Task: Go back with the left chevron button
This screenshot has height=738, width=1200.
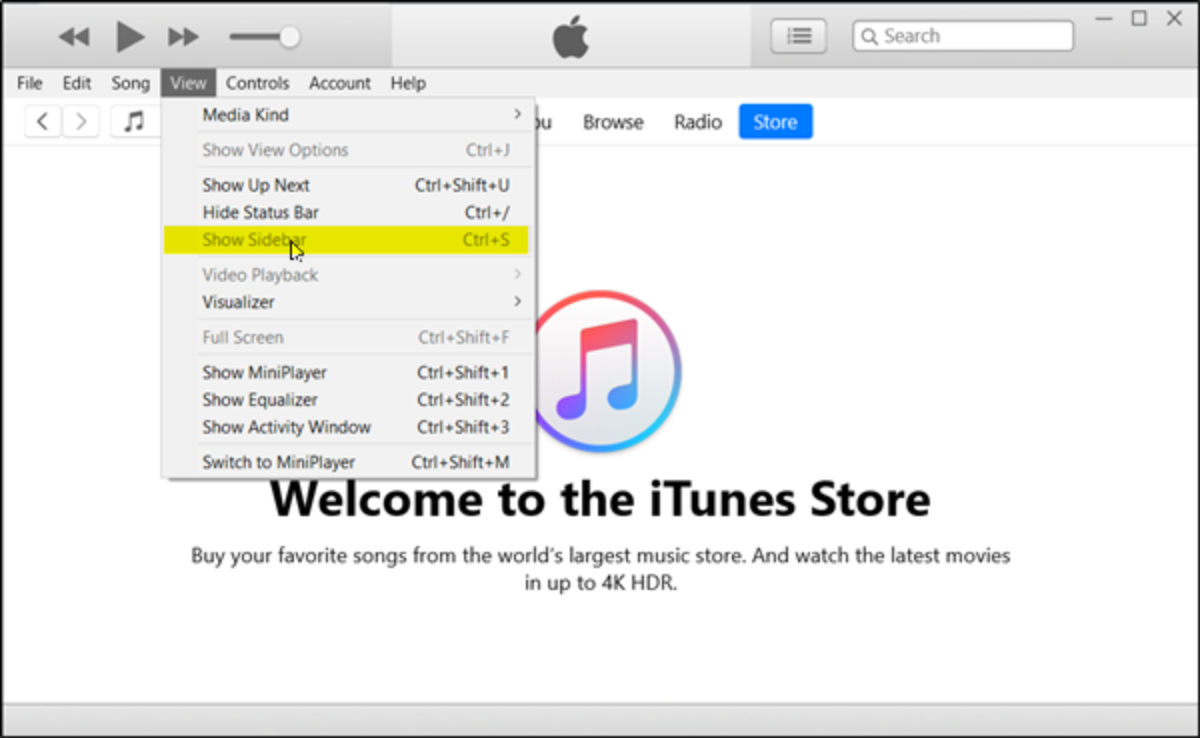Action: coord(42,122)
